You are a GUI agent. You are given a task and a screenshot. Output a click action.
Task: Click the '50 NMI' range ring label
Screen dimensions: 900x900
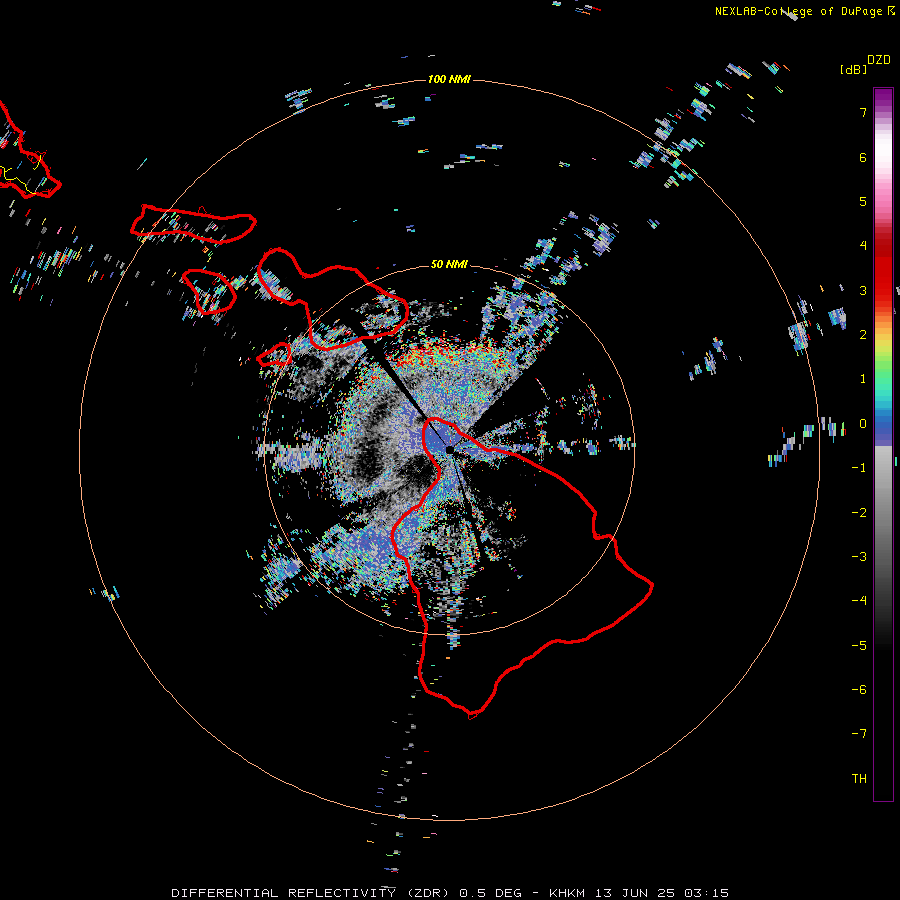click(x=449, y=265)
